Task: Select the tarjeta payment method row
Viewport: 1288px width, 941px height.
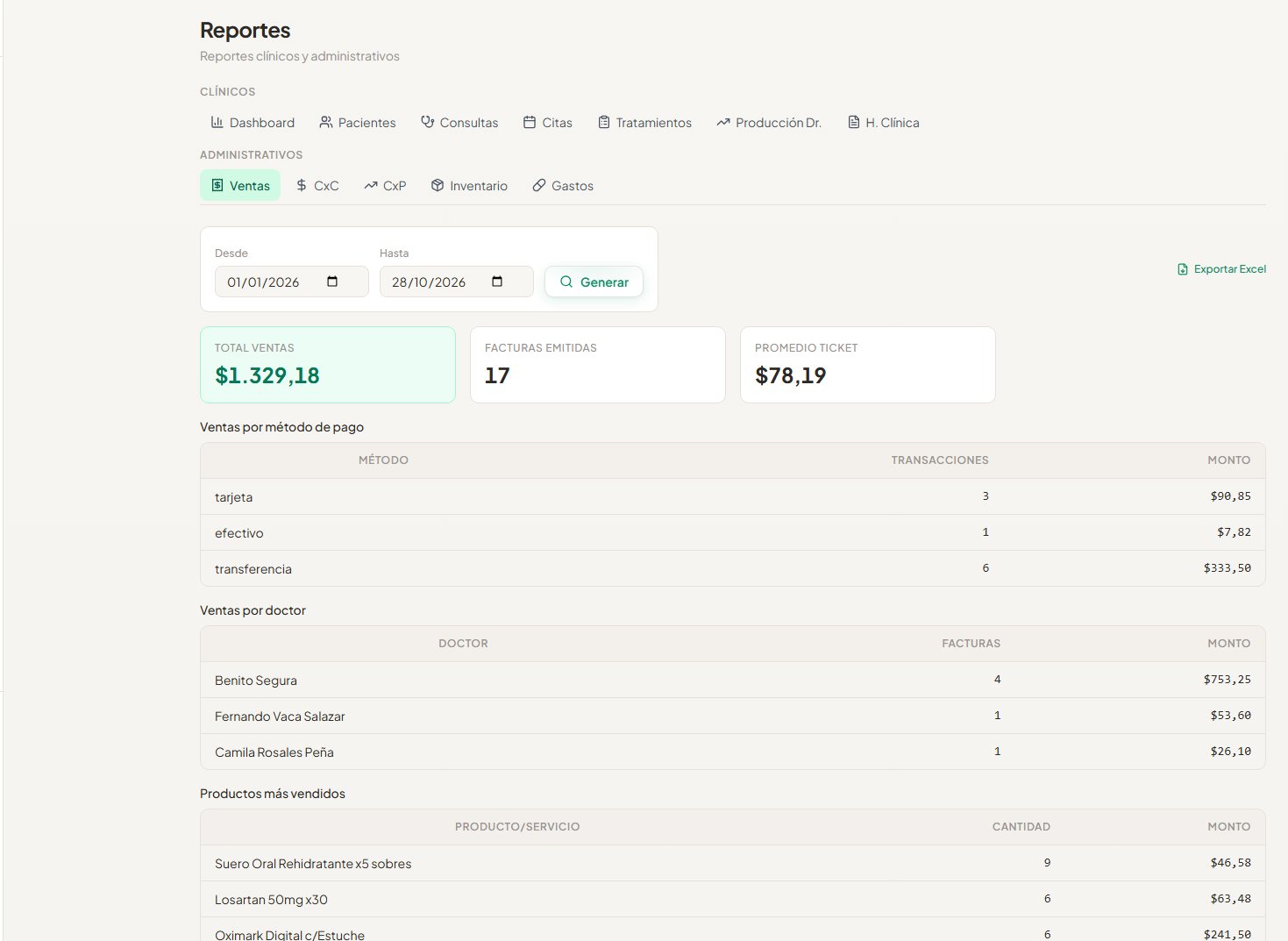Action: point(733,496)
